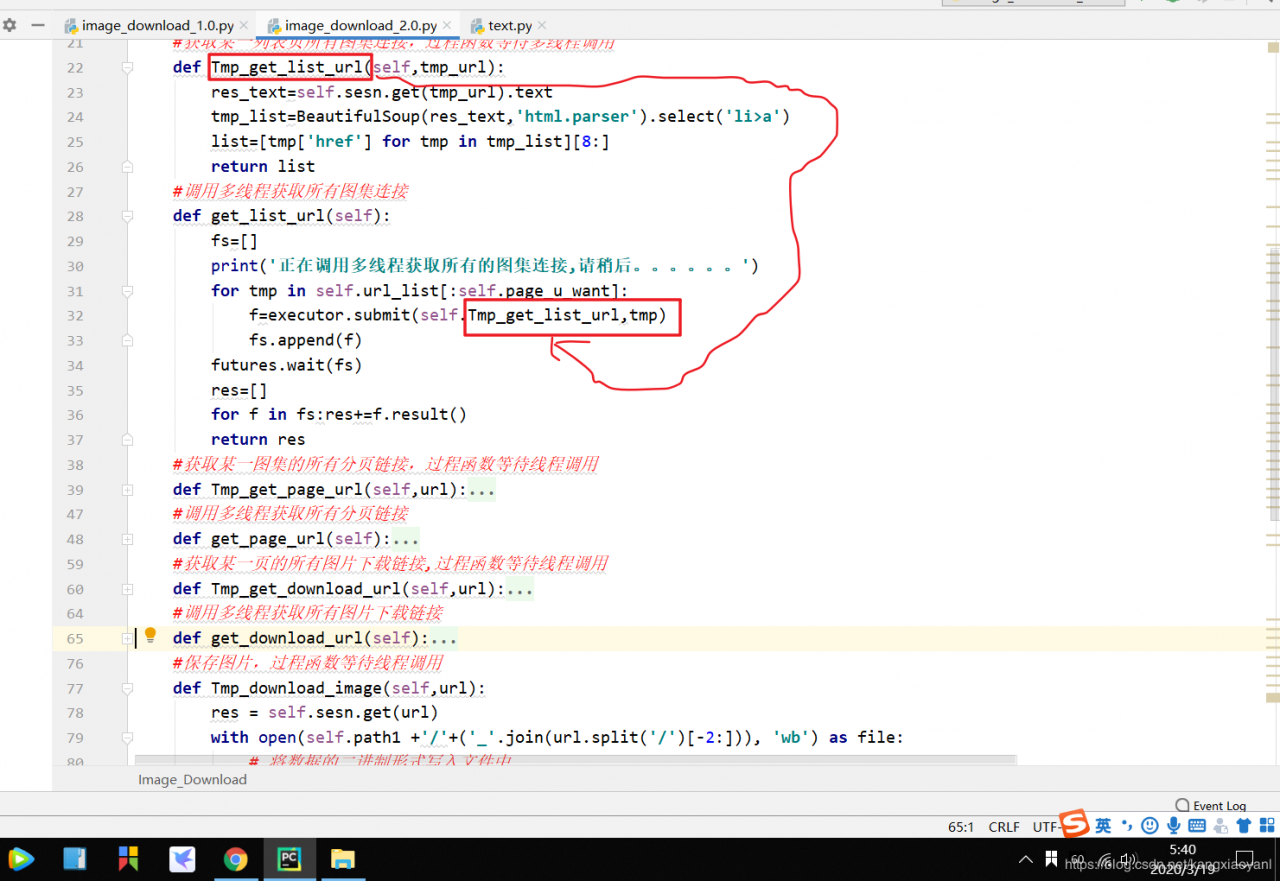Click the PyCharm taskbar icon
This screenshot has height=881, width=1280.
click(289, 859)
